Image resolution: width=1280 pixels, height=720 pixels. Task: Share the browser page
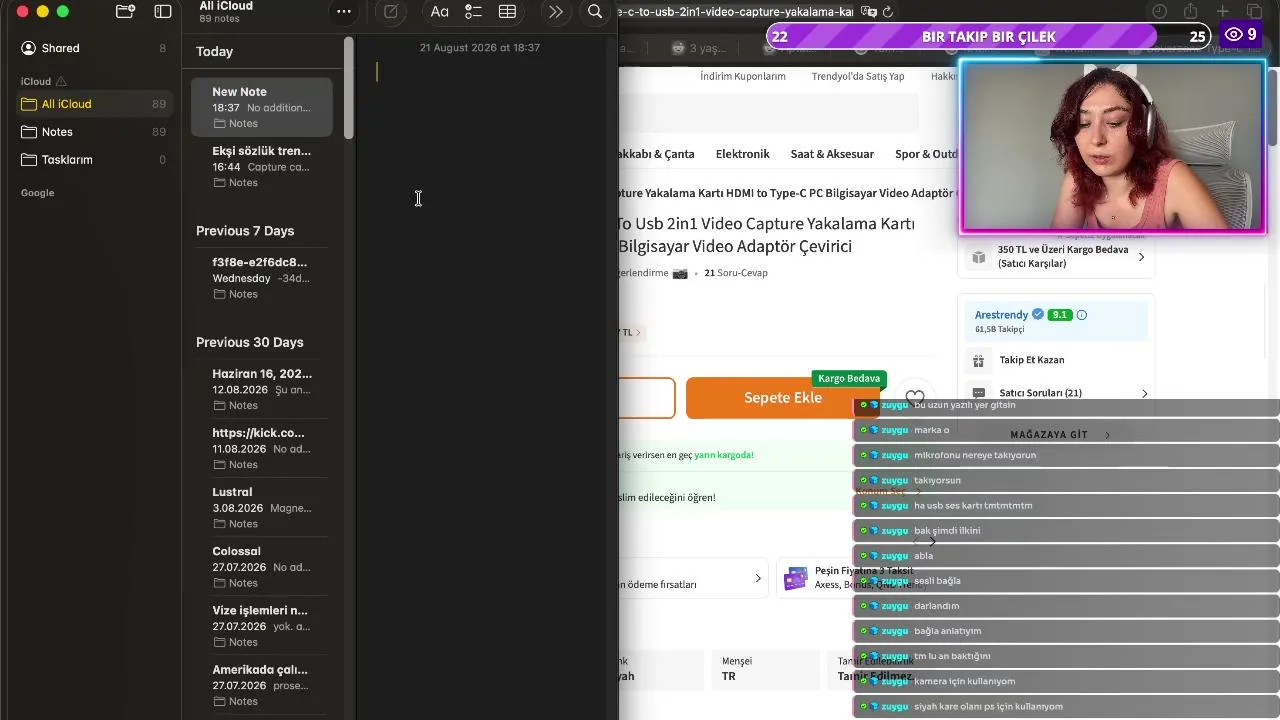(x=1190, y=11)
